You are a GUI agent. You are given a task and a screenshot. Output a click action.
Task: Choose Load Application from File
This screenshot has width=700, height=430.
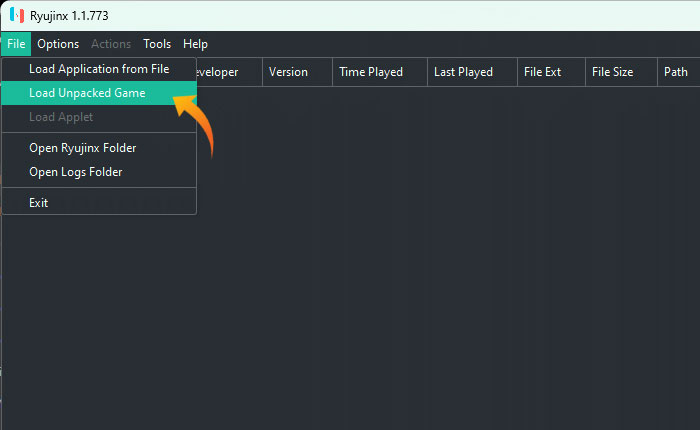(99, 69)
